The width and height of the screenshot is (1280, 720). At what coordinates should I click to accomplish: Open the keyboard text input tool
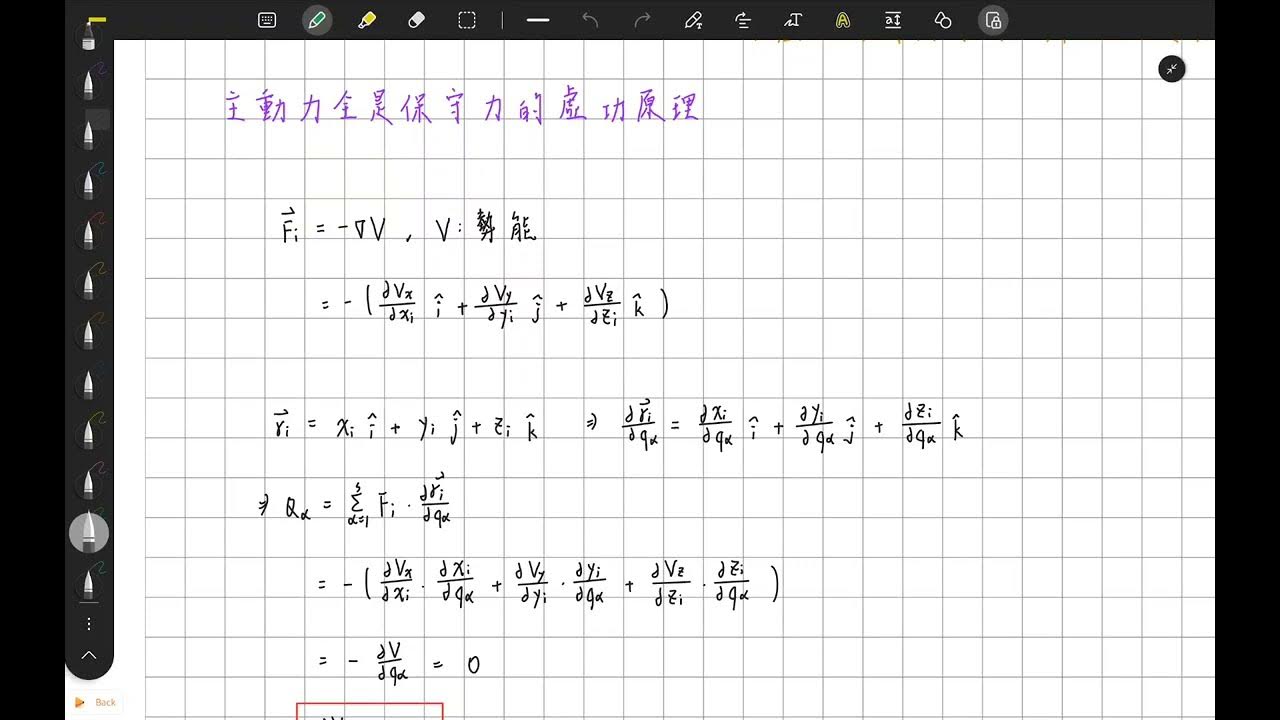[267, 20]
